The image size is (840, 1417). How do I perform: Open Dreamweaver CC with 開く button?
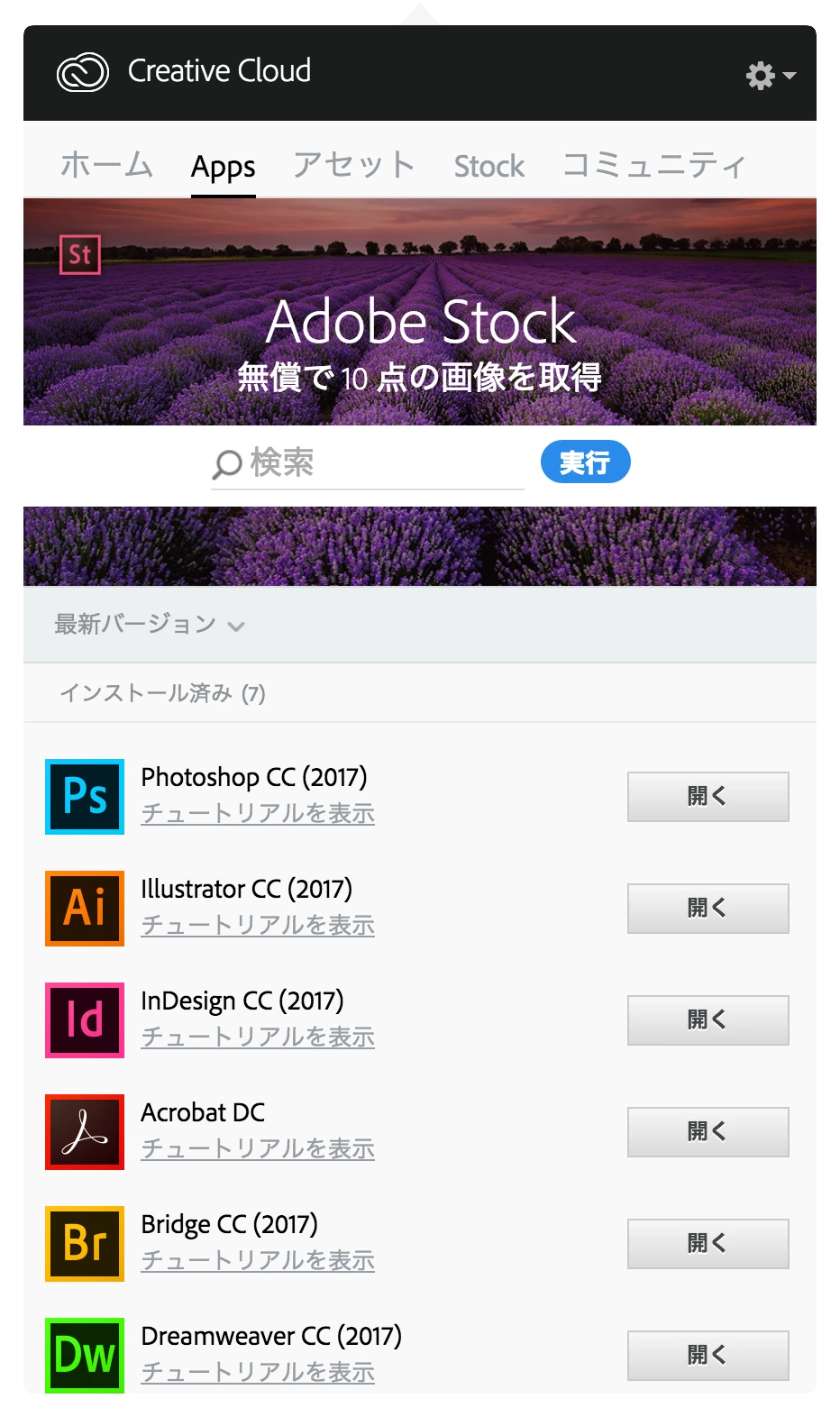click(708, 1356)
